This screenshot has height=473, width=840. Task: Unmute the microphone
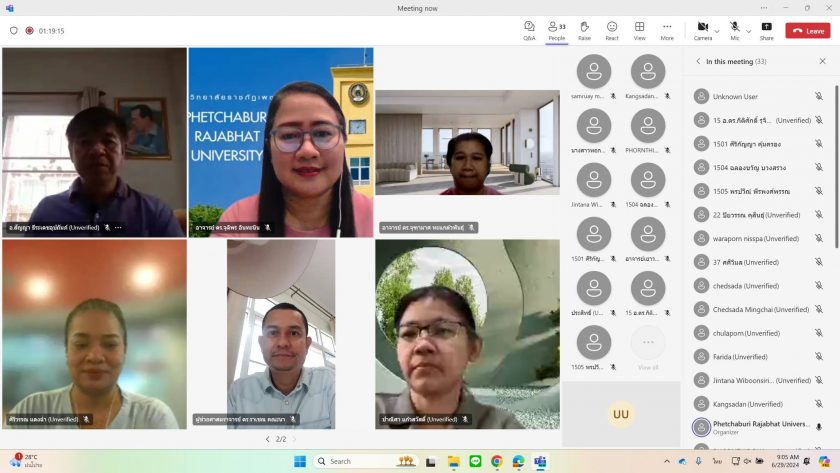(x=734, y=29)
